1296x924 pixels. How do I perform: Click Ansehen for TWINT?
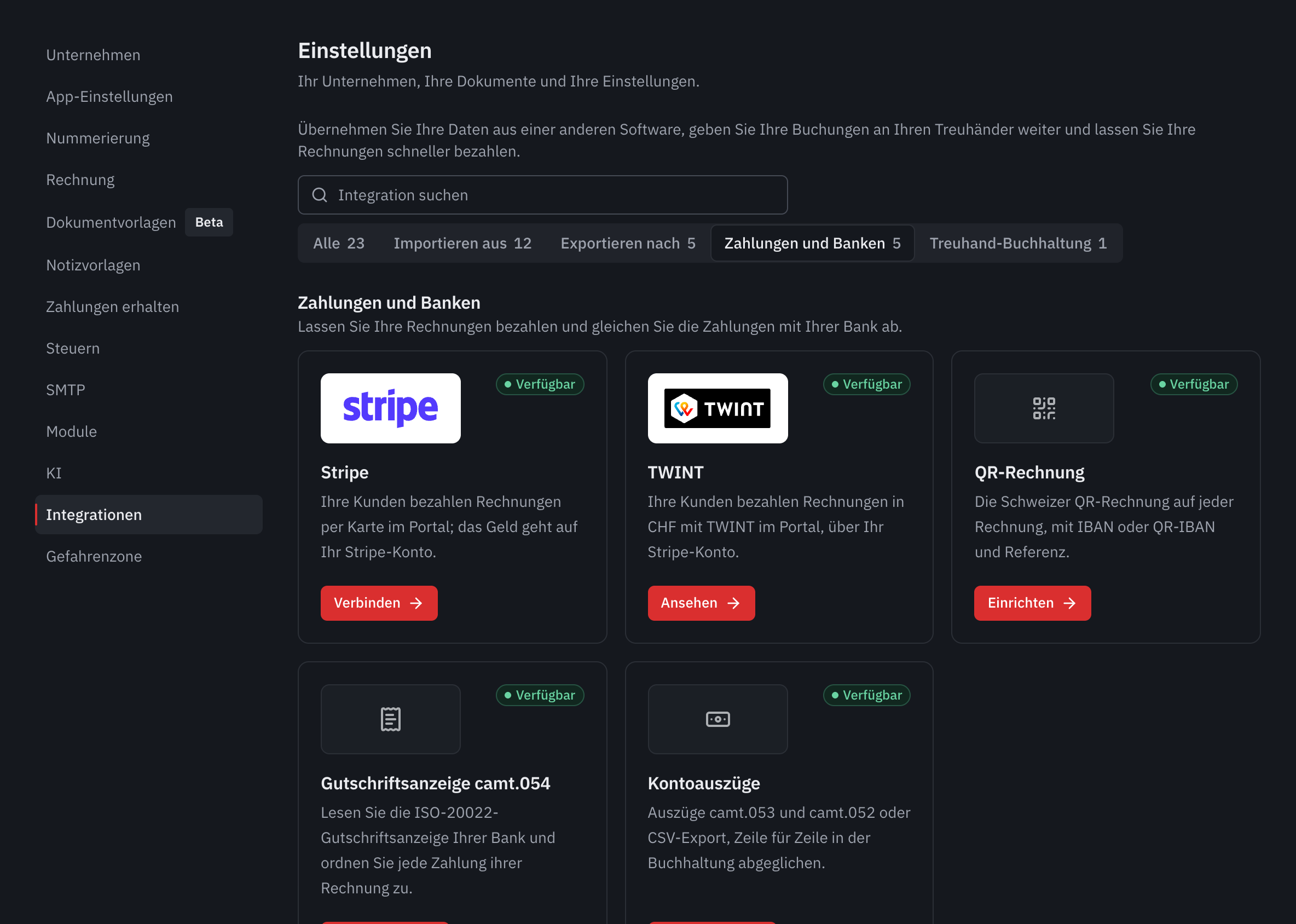701,603
